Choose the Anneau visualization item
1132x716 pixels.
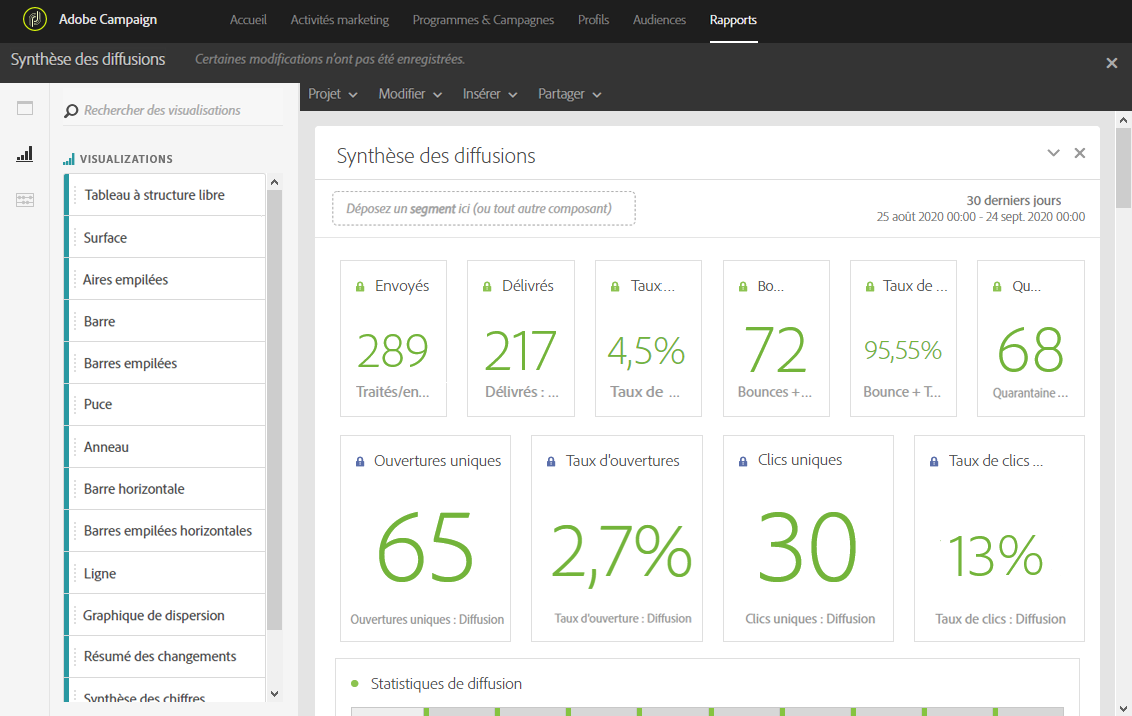106,447
